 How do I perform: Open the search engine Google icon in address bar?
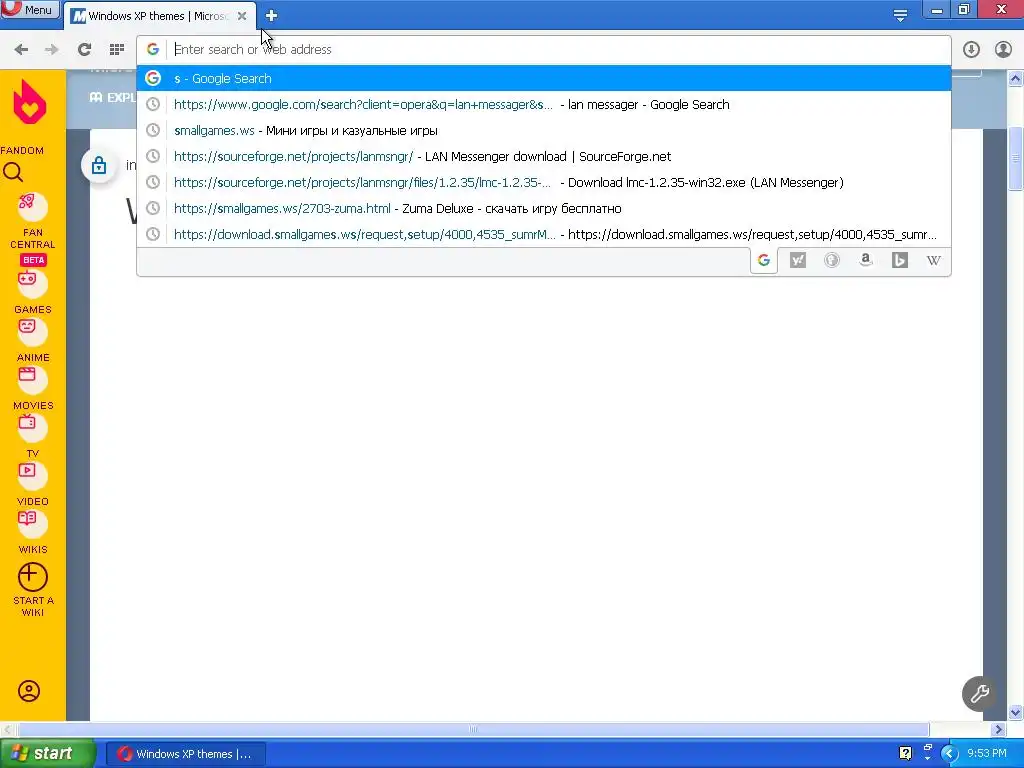coord(153,50)
